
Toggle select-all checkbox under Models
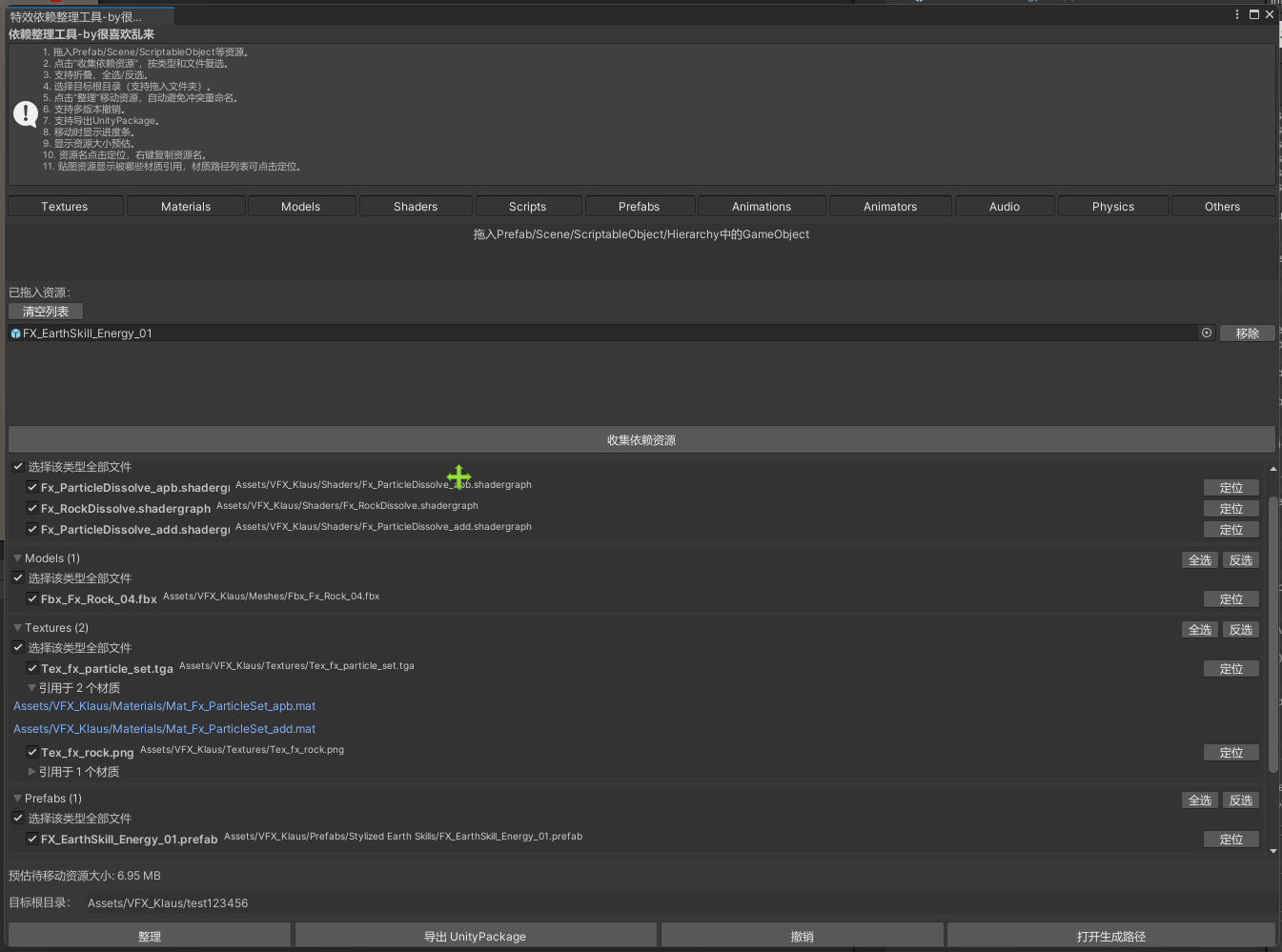coord(18,577)
